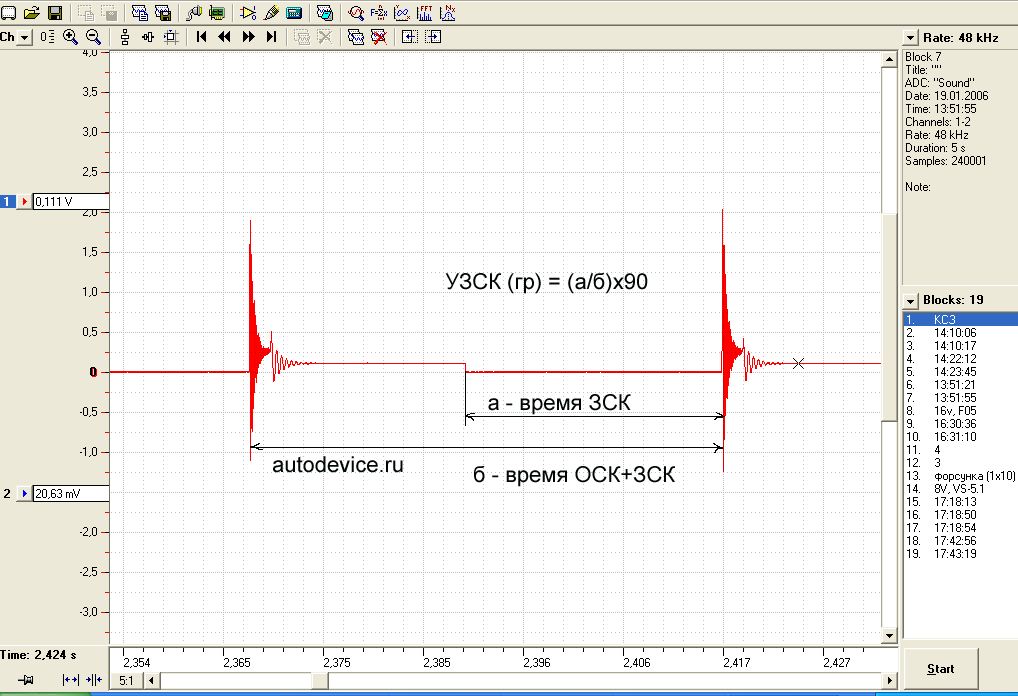Open a file with the folder icon
Image resolution: width=1018 pixels, height=696 pixels.
point(31,13)
